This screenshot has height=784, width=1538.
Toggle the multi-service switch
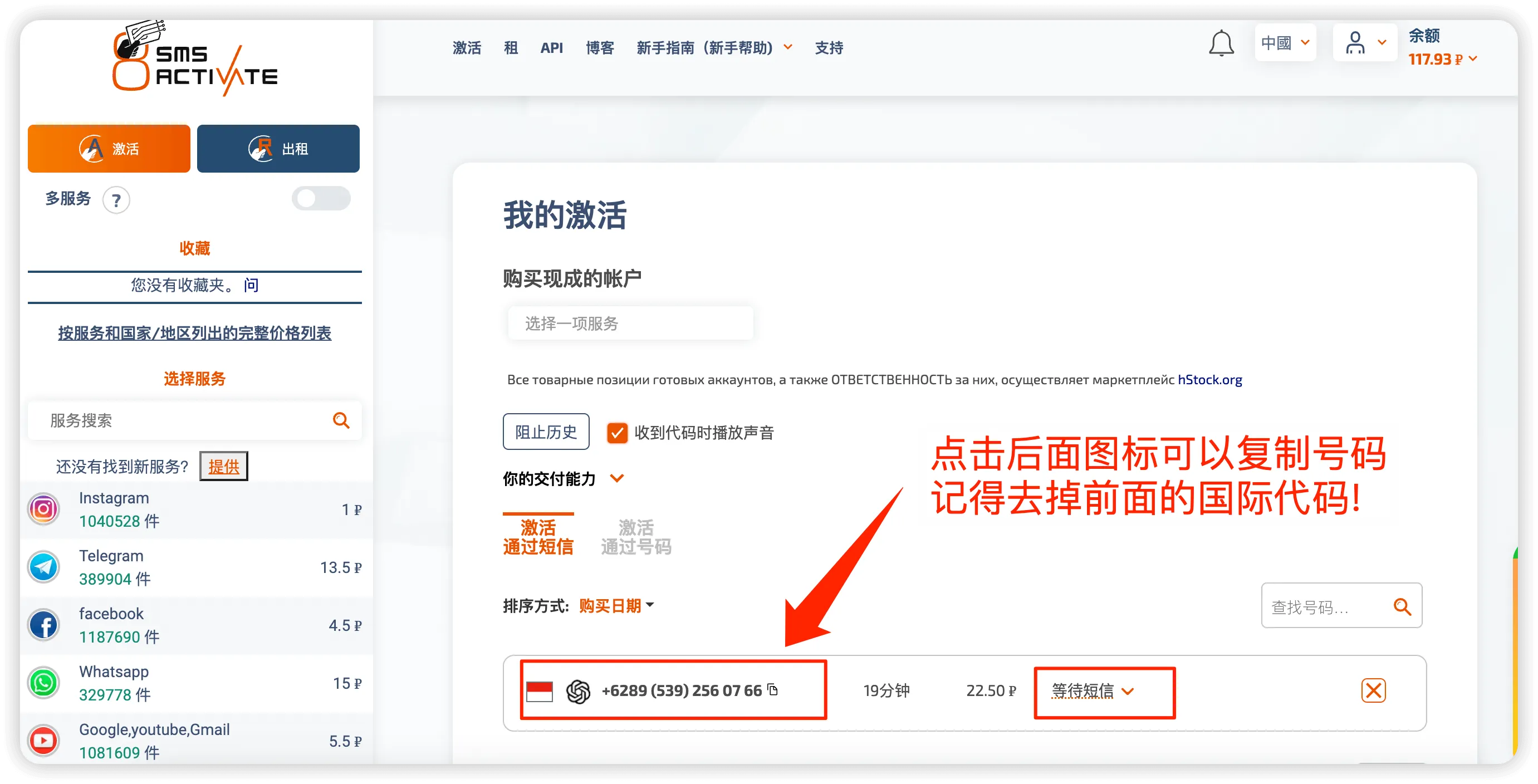[x=321, y=198]
